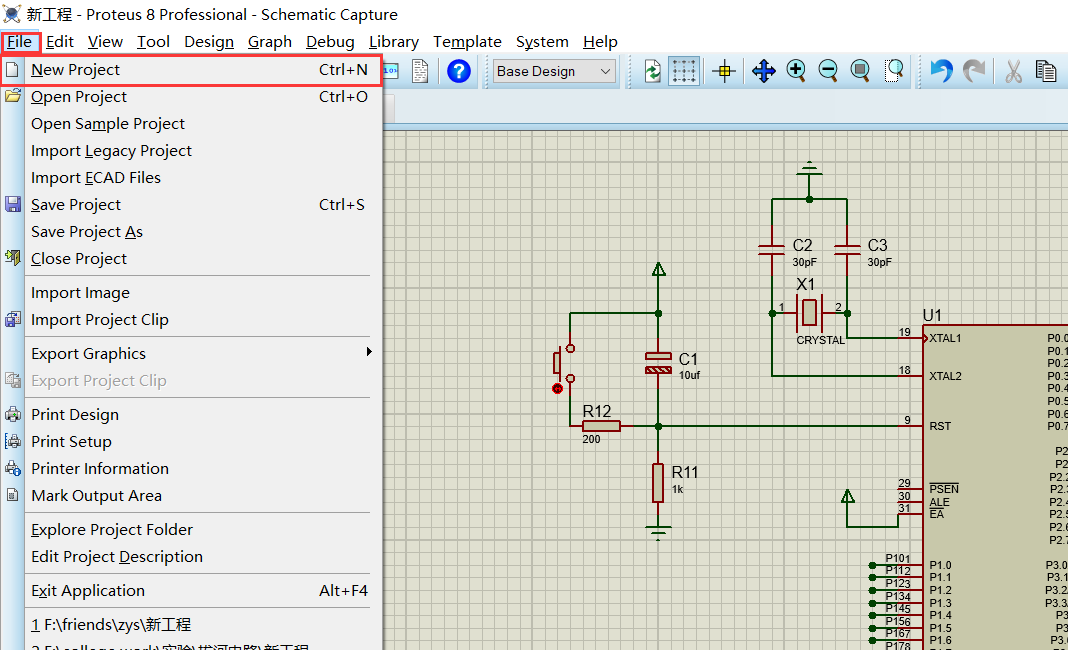Select Mark Output Area
The width and height of the screenshot is (1068, 650).
coord(191,496)
